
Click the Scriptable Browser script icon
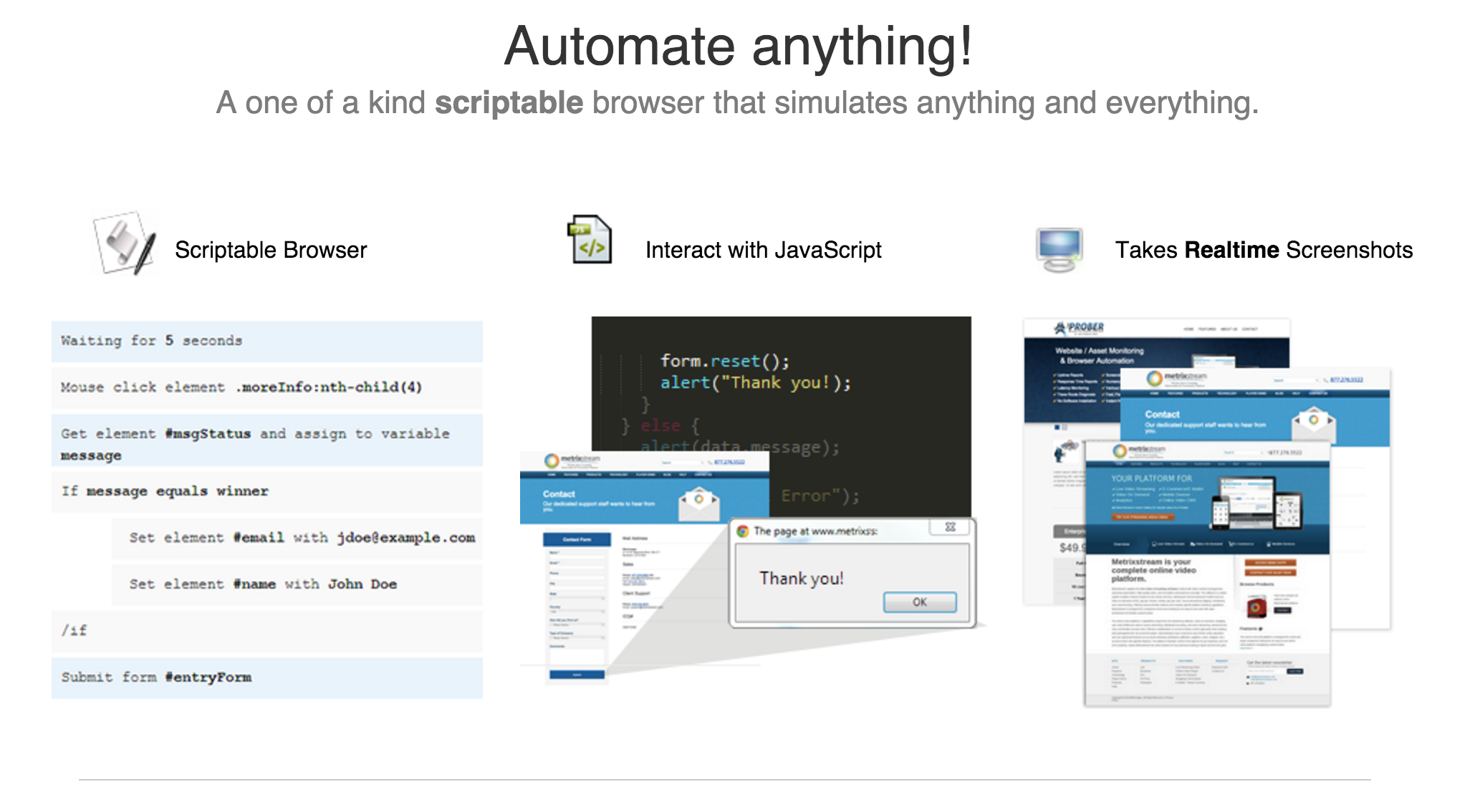125,243
